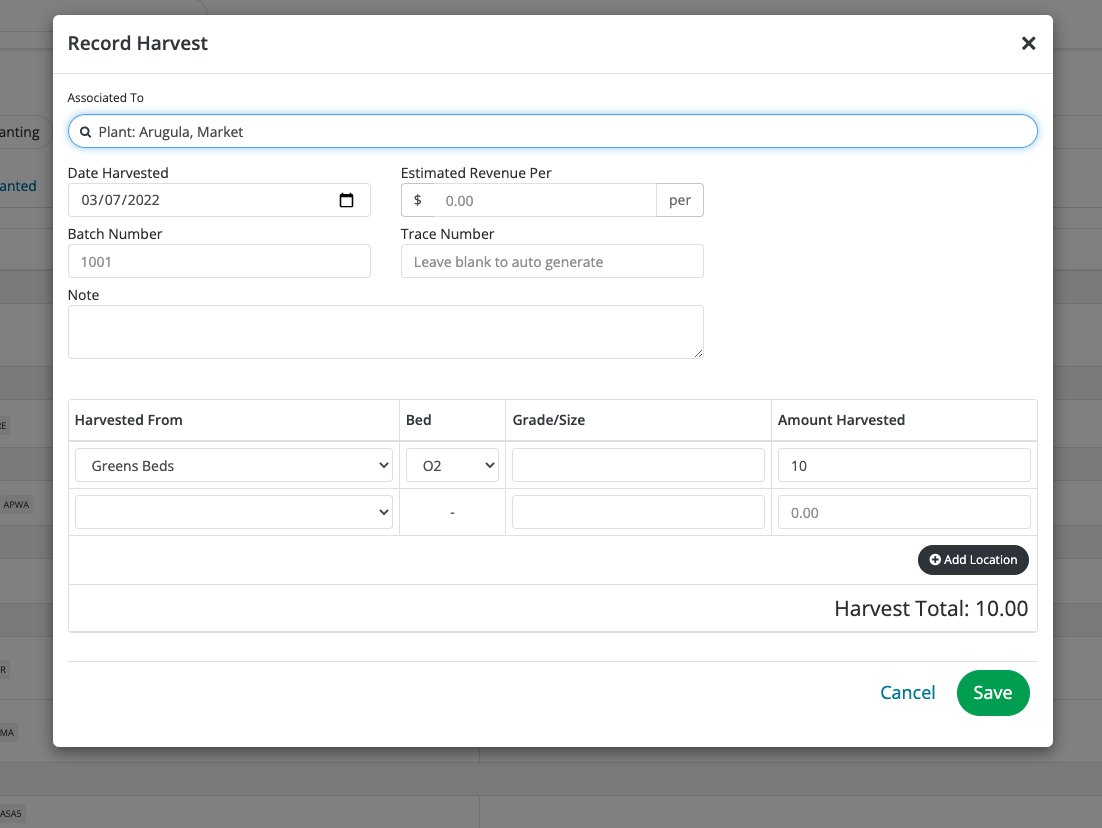Click the dollar sign revenue prefix
The width and height of the screenshot is (1102, 828).
(x=417, y=201)
